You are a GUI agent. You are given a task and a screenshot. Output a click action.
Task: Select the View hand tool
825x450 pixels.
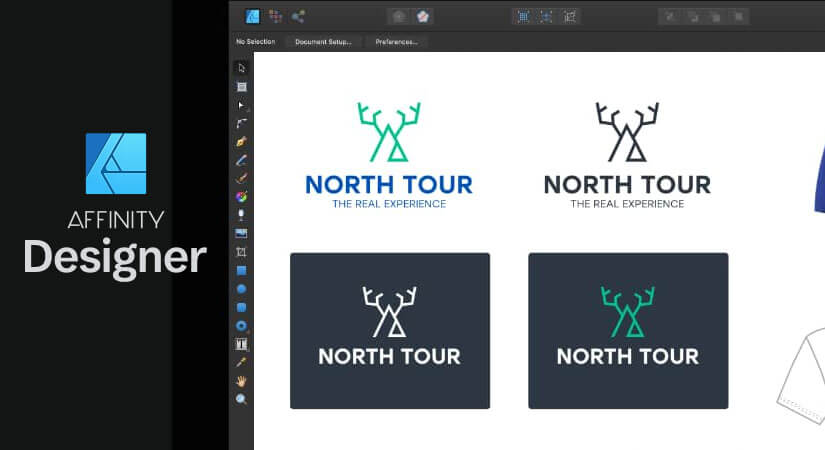click(x=242, y=381)
